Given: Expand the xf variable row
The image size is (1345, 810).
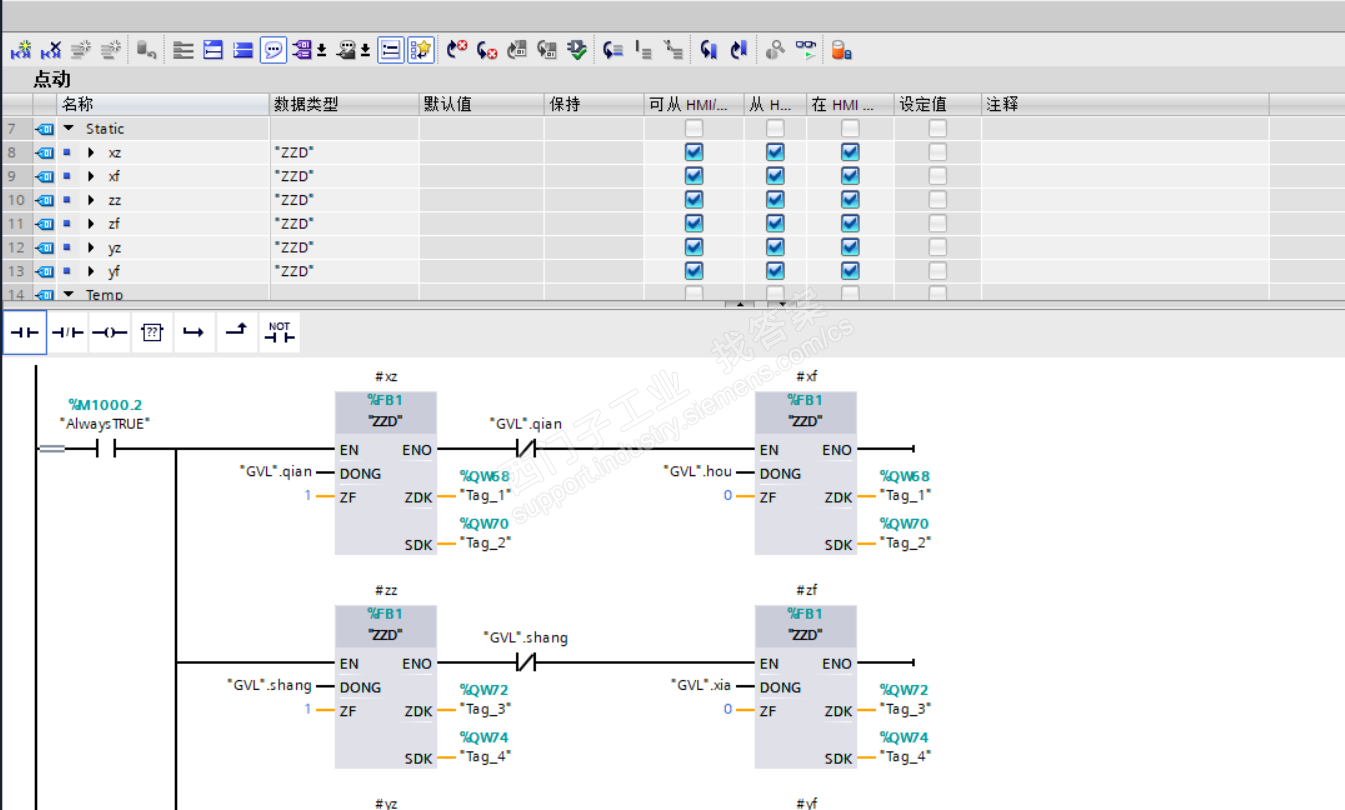Looking at the screenshot, I should point(91,176).
